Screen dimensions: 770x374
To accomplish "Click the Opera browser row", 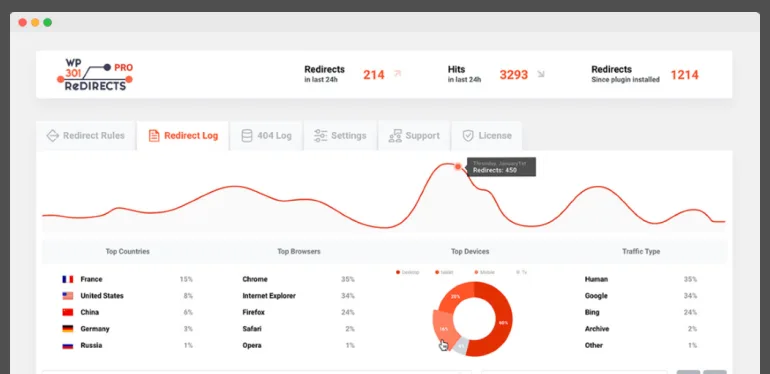I will (299, 346).
